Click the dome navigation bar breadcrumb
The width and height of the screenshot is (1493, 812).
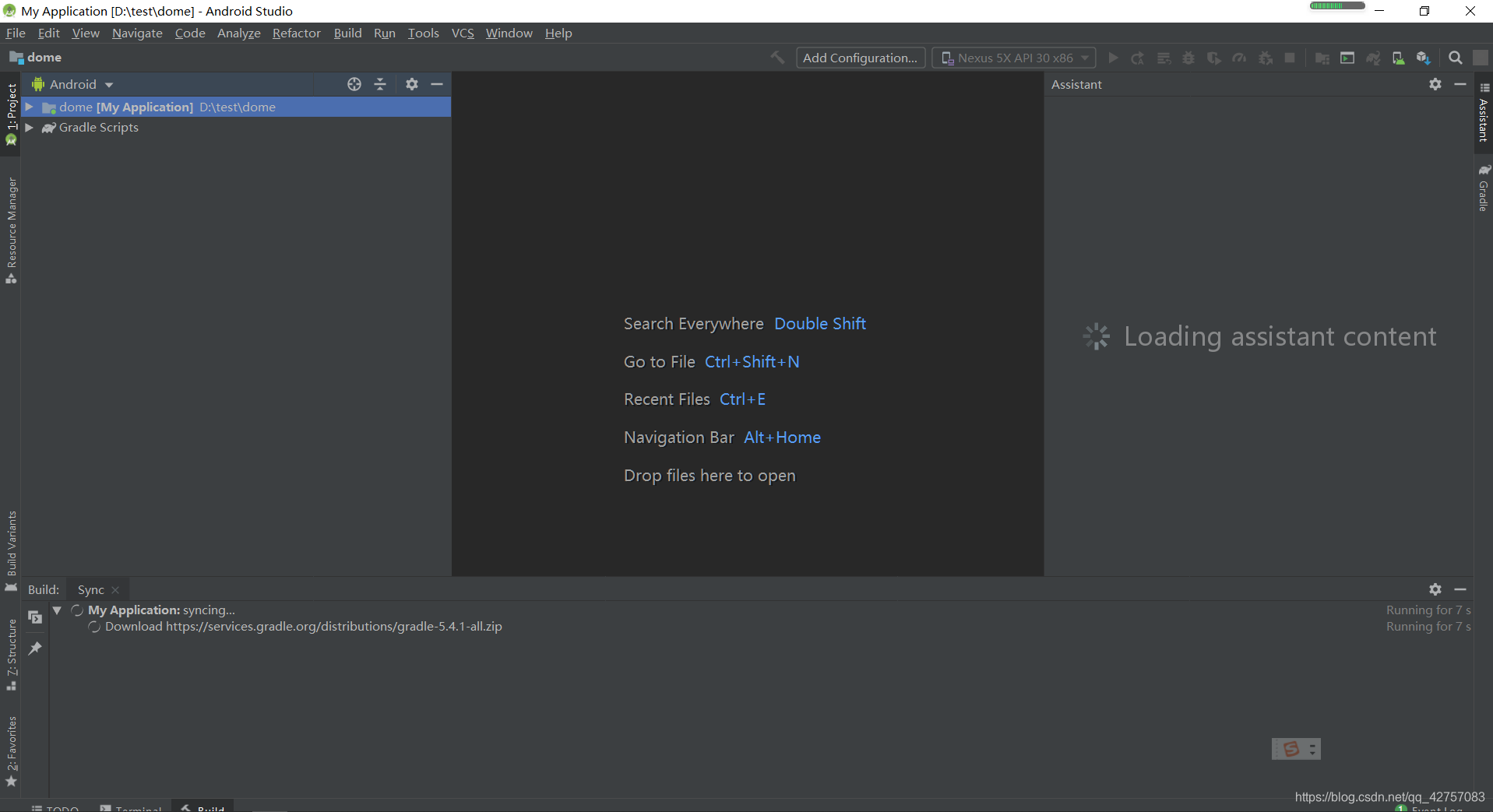[36, 57]
